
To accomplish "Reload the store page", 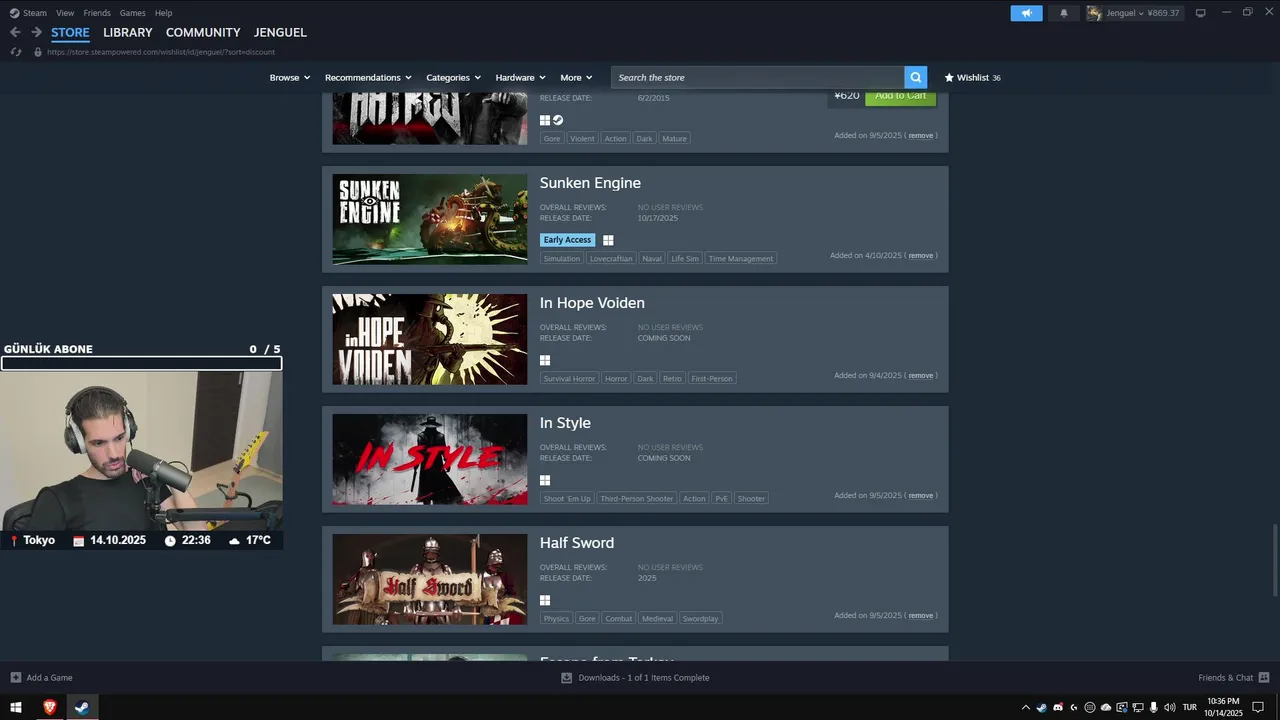I will click(15, 52).
